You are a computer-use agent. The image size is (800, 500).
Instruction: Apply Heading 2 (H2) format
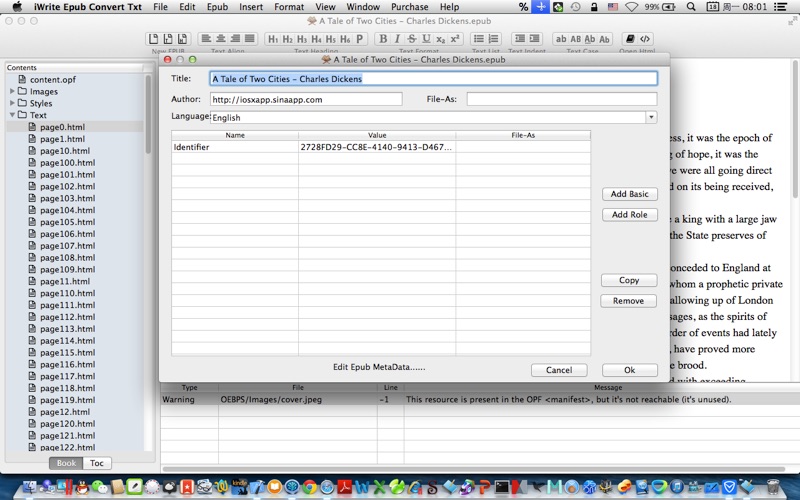(287, 39)
